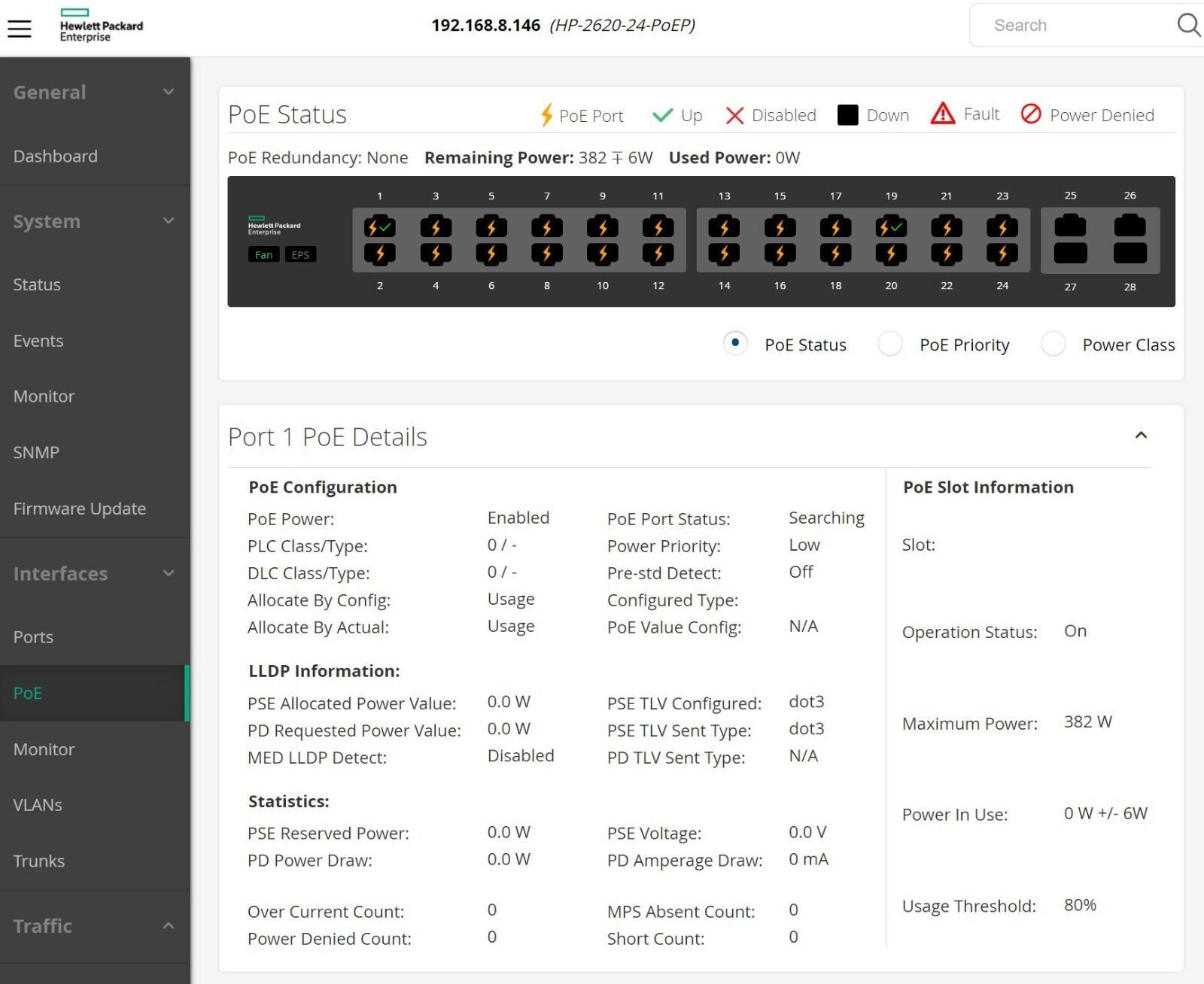Viewport: 1204px width, 984px height.
Task: Select the PoE Priority radio button
Action: (x=890, y=344)
